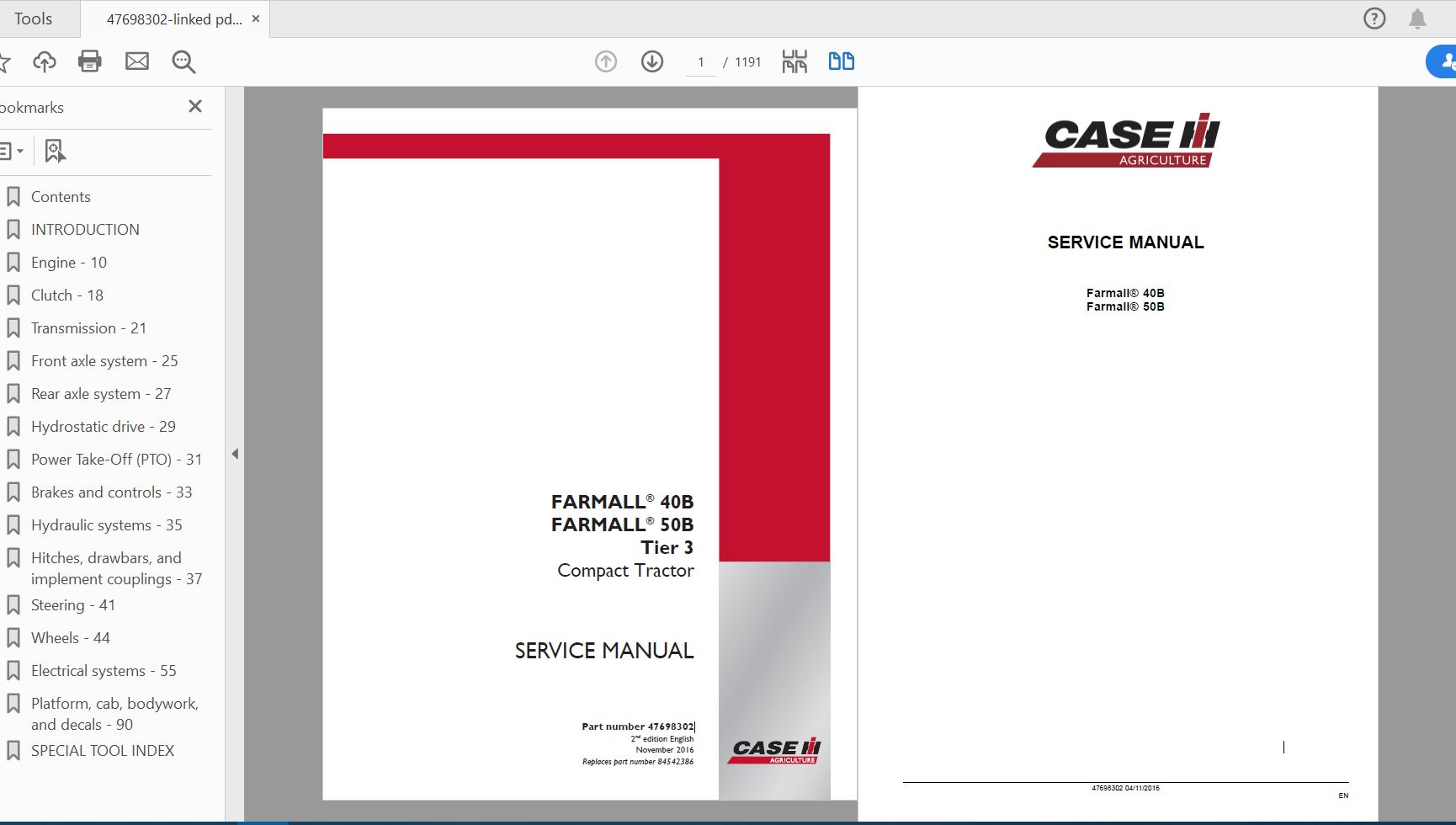
Task: Jump to Engine - 10 bookmark
Action: click(69, 262)
